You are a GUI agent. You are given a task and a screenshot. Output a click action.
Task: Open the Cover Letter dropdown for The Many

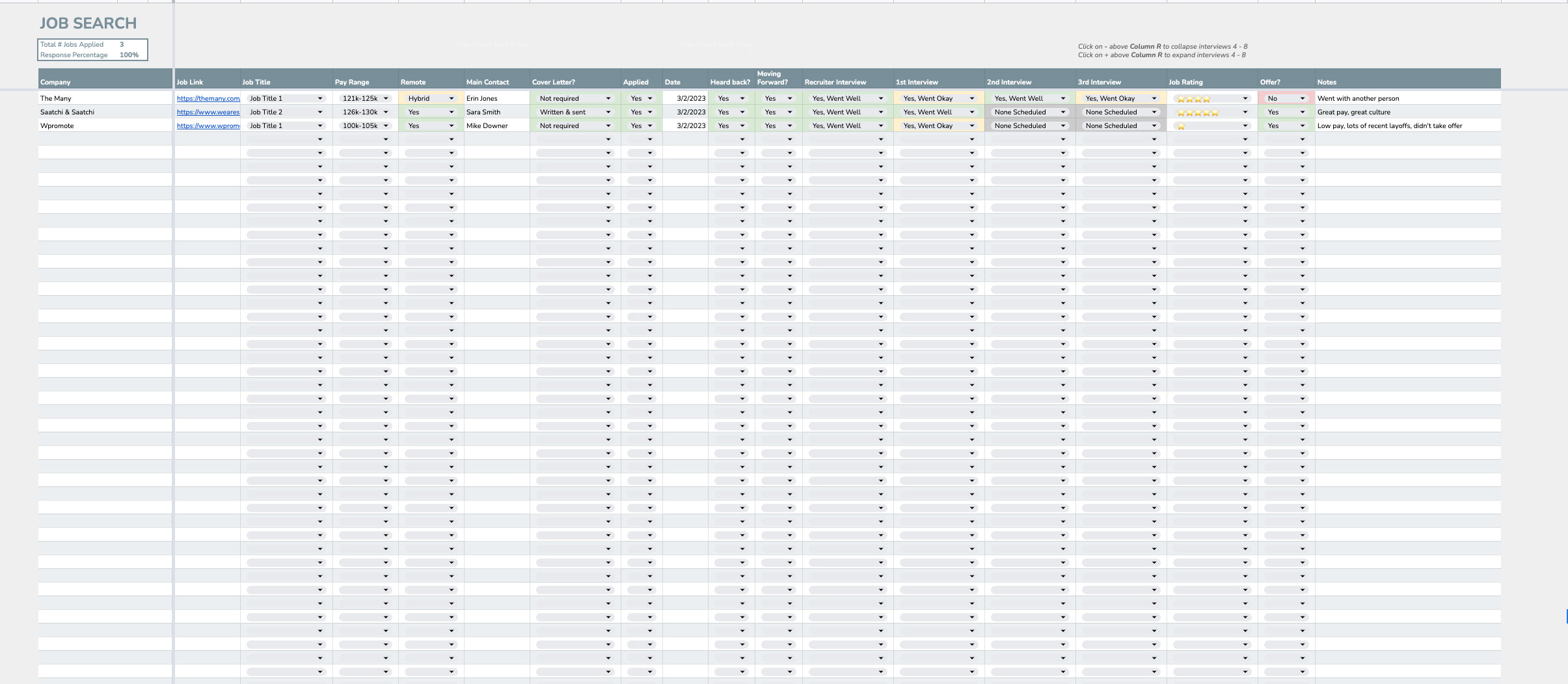(608, 98)
